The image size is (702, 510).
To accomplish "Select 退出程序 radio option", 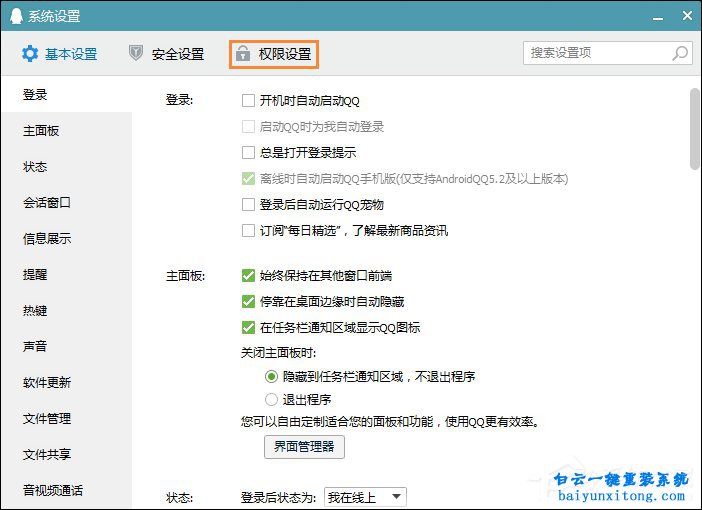I will pyautogui.click(x=271, y=399).
